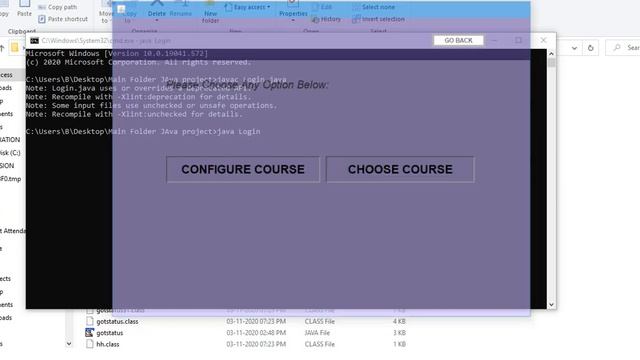Click the File Explorer search box
Viewport: 640px width, 360px height.
click(x=623, y=48)
